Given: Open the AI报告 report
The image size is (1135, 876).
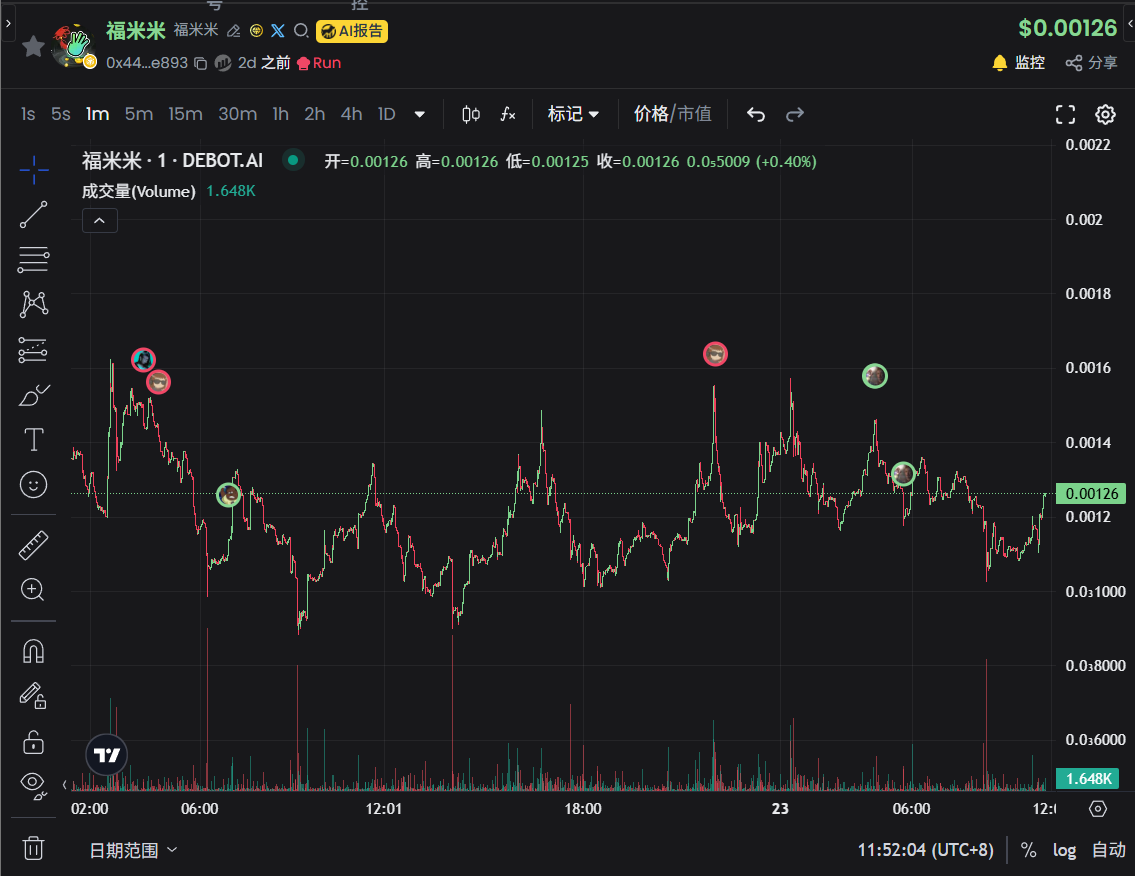Looking at the screenshot, I should [x=351, y=31].
